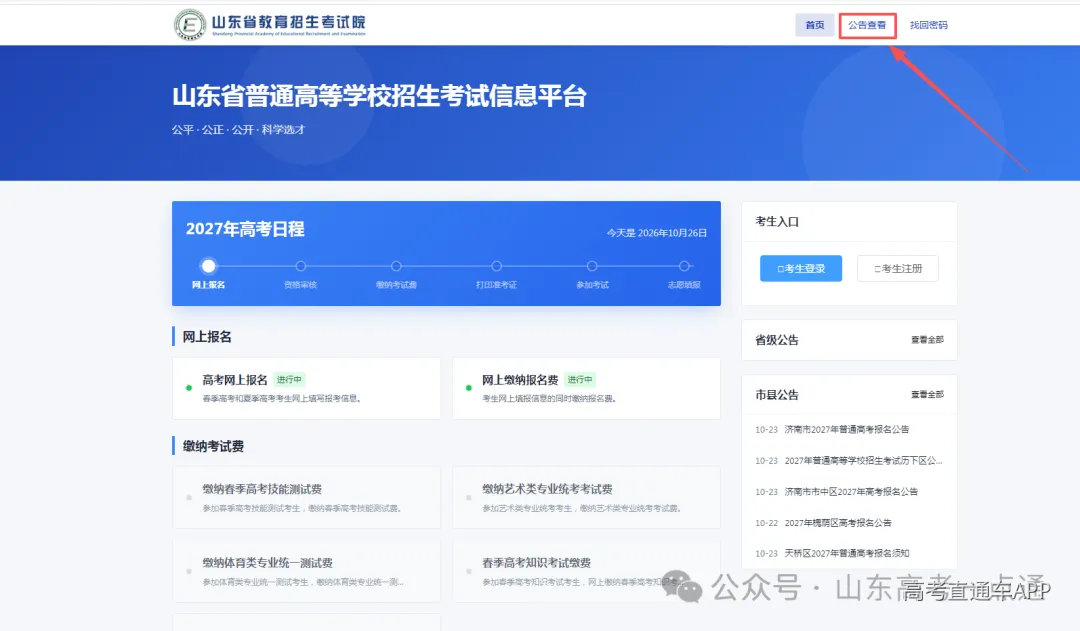This screenshot has width=1080, height=631.
Task: Click the 网上报名 section heading
Action: 207,337
